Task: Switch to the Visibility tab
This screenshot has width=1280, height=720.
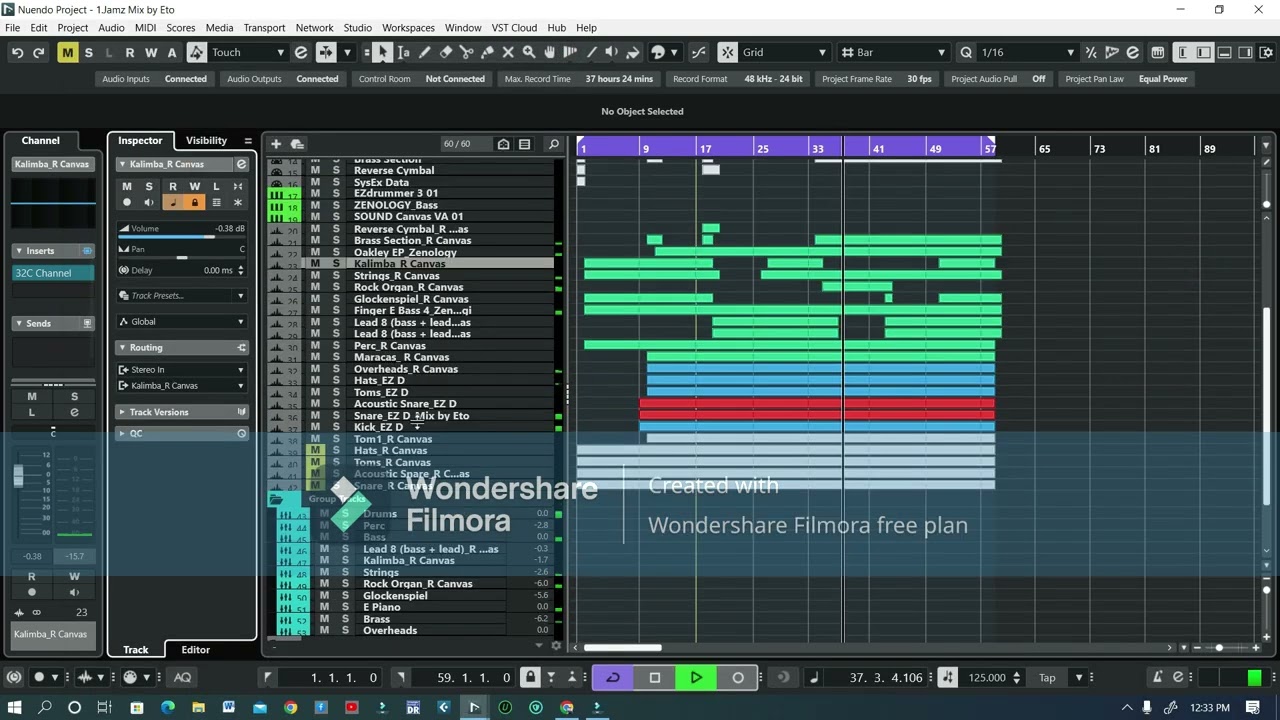Action: (x=206, y=141)
